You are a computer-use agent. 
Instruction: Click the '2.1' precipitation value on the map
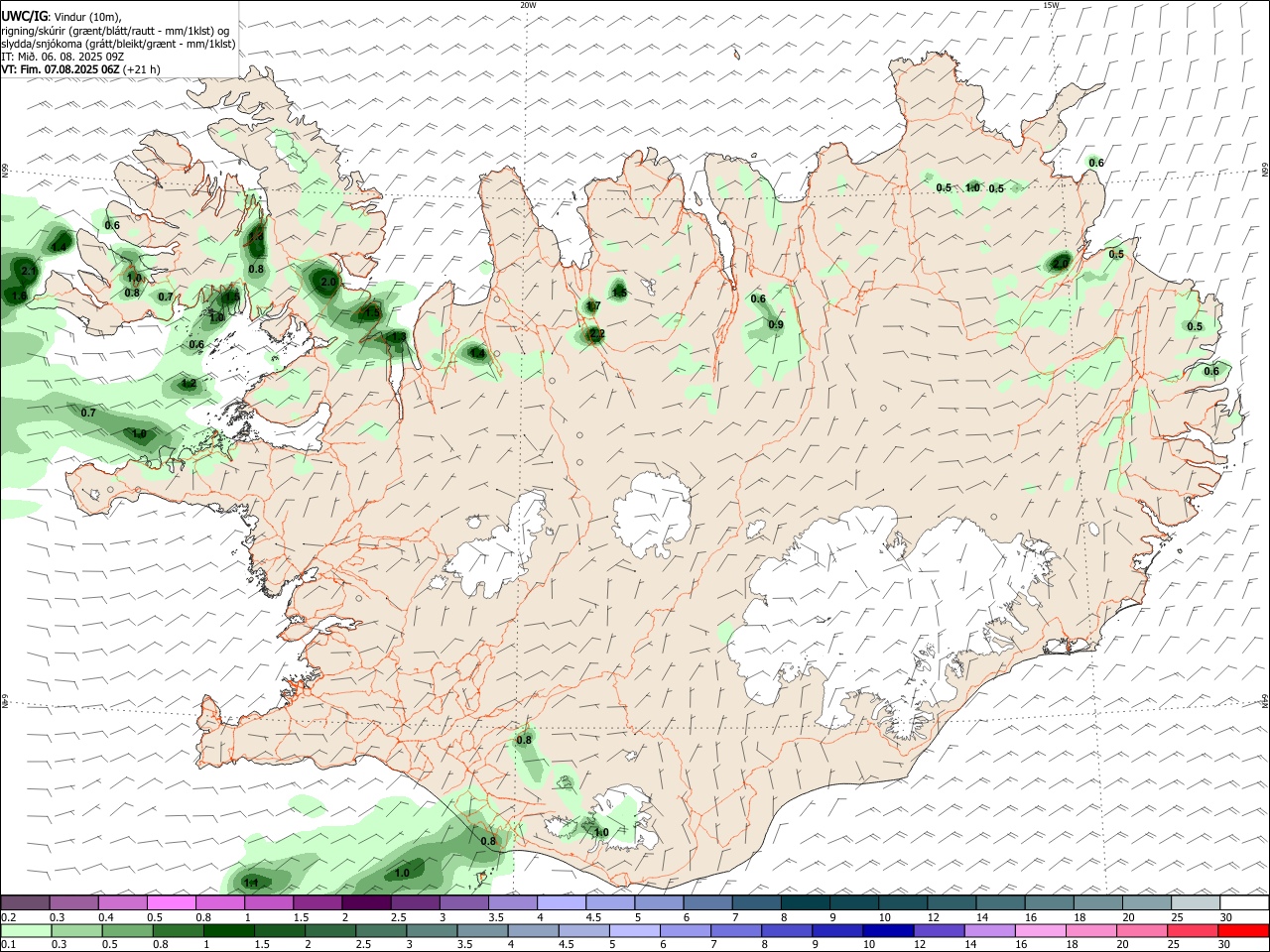(29, 272)
